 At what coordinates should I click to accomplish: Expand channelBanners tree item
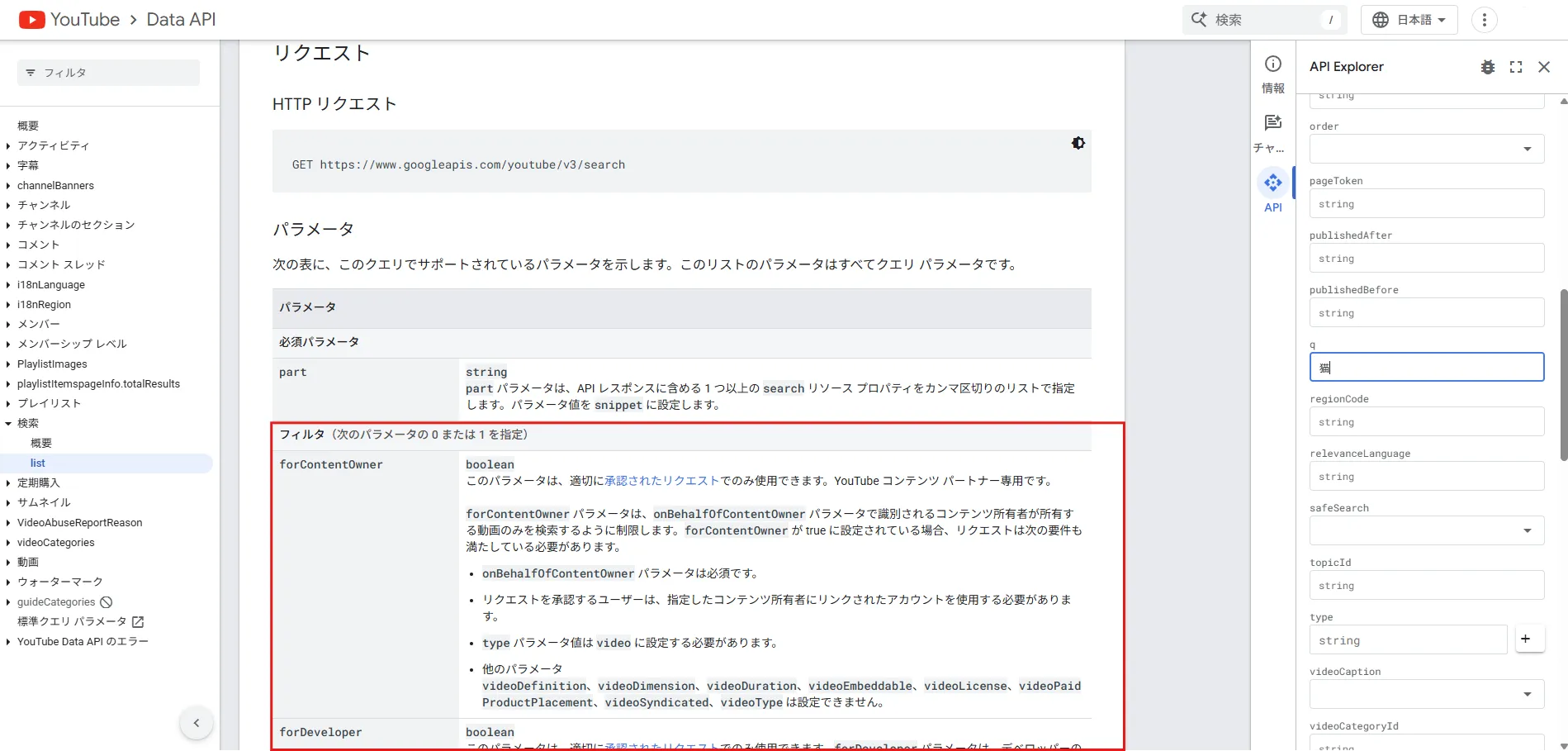(8, 185)
